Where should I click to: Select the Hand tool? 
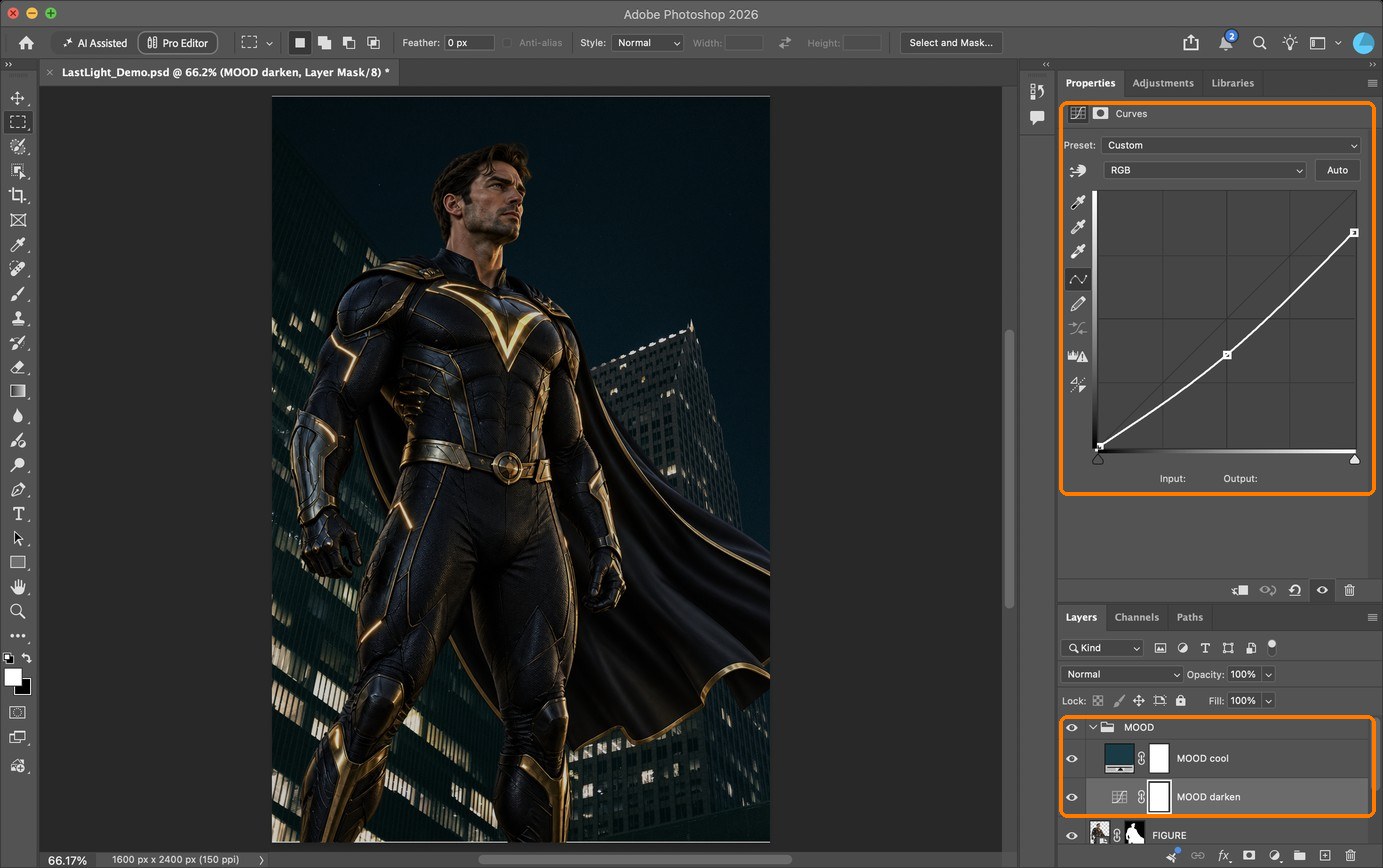[18, 587]
